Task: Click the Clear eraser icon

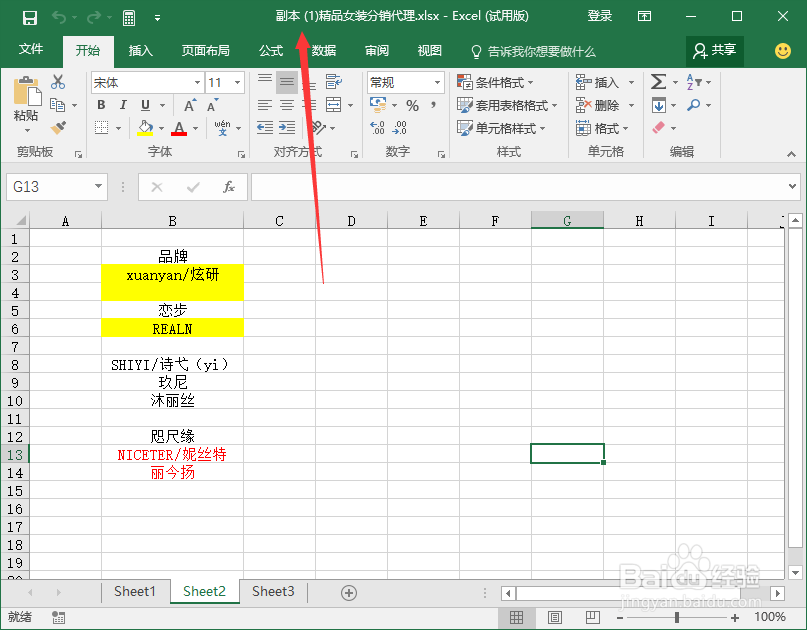Action: click(x=659, y=128)
